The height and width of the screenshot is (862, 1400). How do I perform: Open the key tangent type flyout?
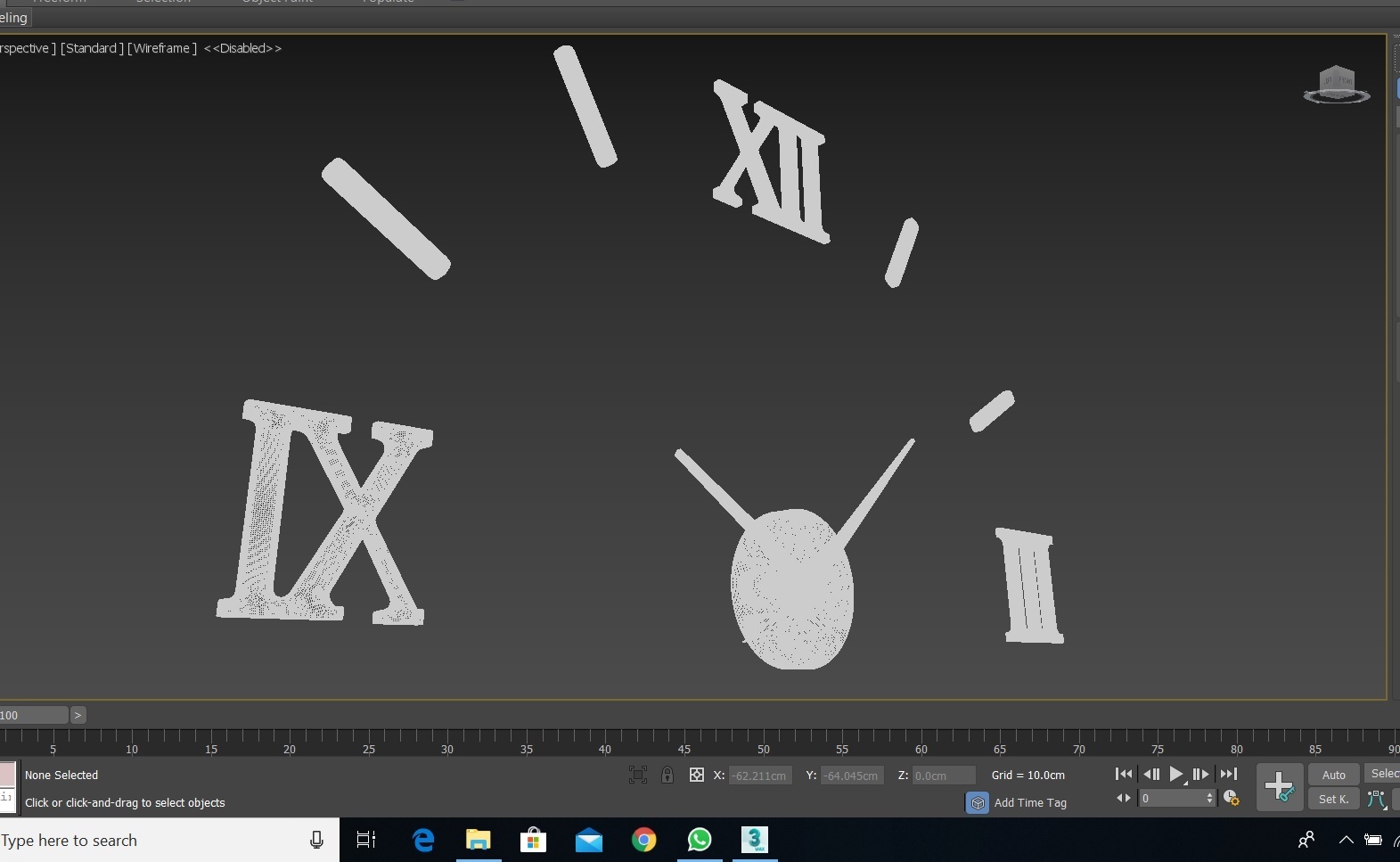1377,799
